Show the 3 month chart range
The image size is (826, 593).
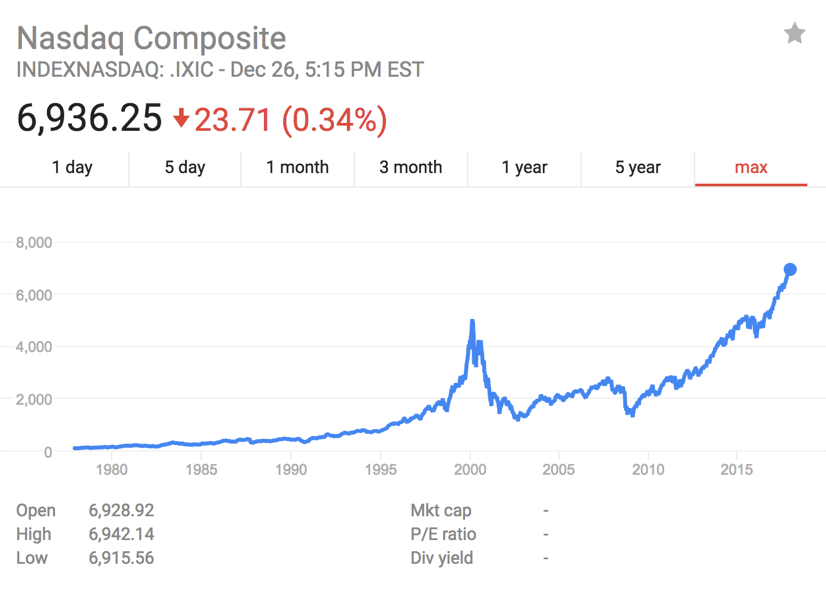click(x=410, y=167)
